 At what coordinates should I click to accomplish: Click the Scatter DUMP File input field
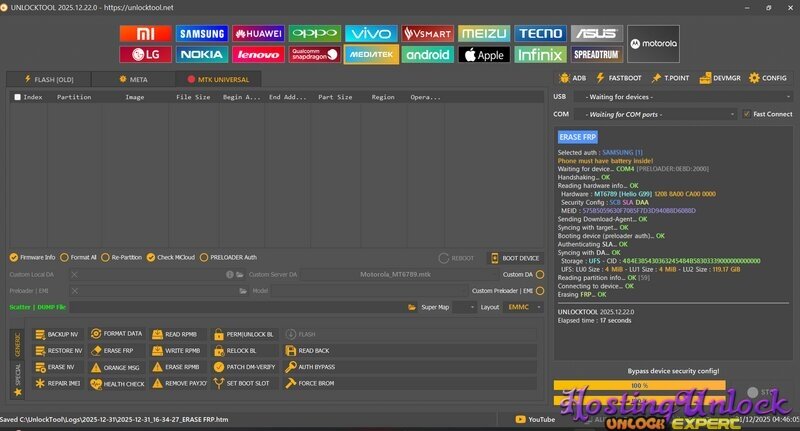[240, 307]
